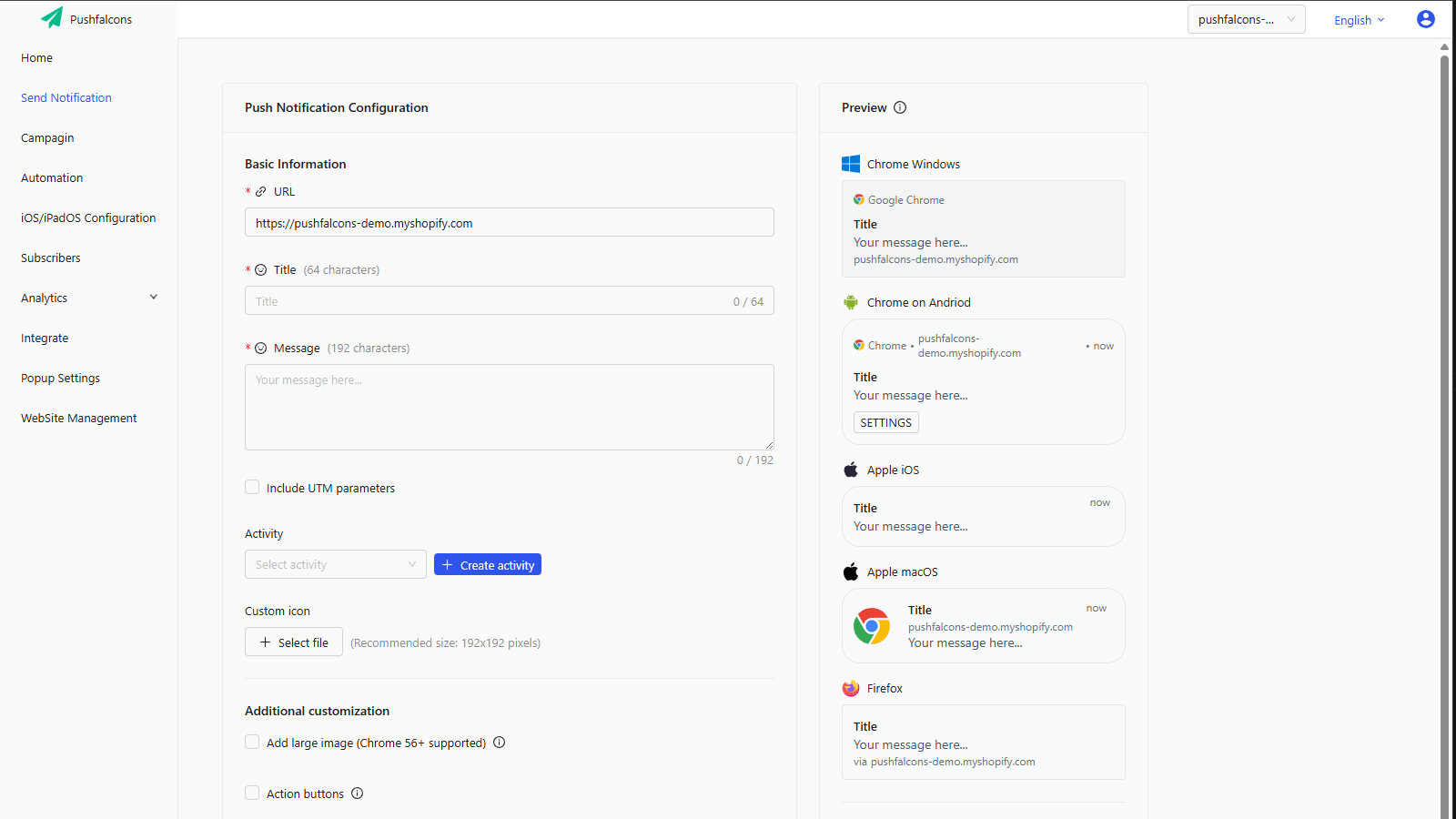The width and height of the screenshot is (1456, 819).
Task: Click the Android icon in the preview
Action: (851, 302)
